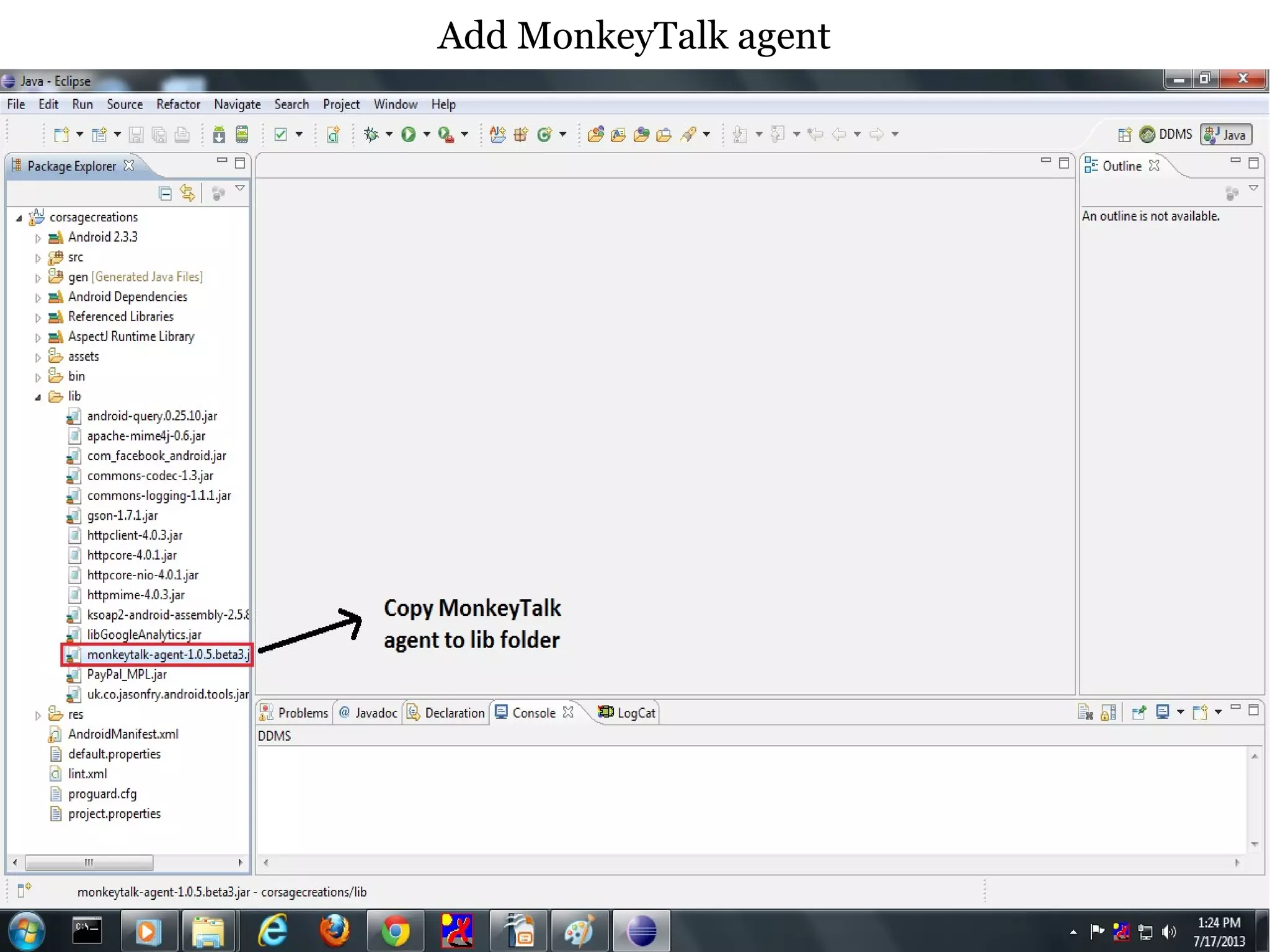Select monkeytalk-agent-1.0.5.beta3.jar file
1270x952 pixels.
tap(158, 655)
